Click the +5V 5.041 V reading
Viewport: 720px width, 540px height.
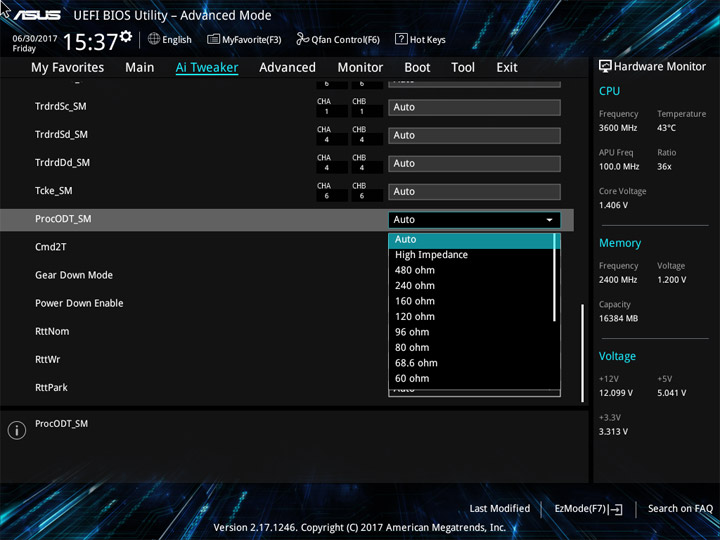pyautogui.click(x=671, y=393)
